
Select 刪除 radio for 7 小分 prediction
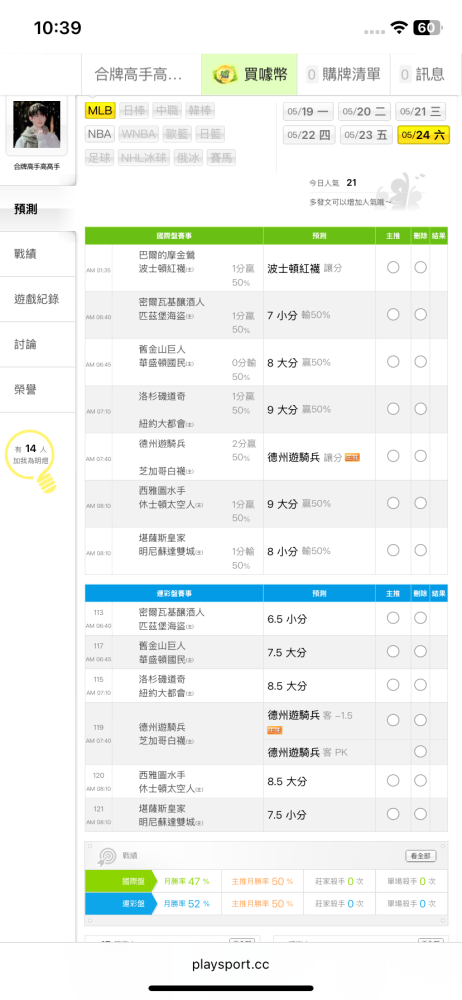420,314
